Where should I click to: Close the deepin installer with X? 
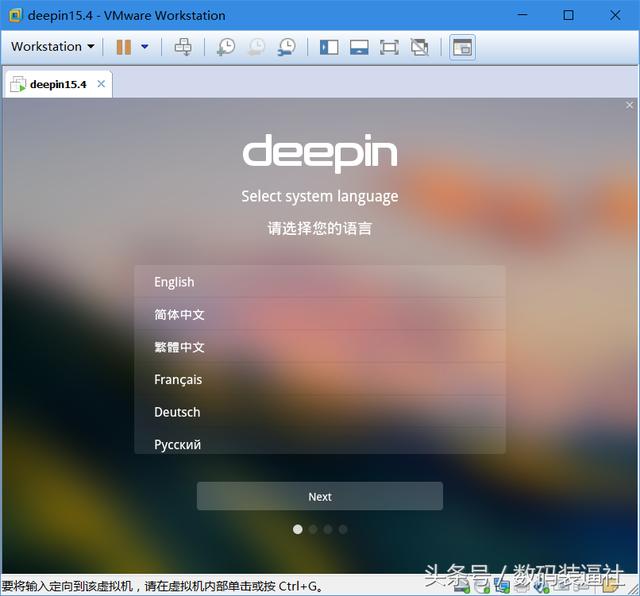tap(629, 105)
